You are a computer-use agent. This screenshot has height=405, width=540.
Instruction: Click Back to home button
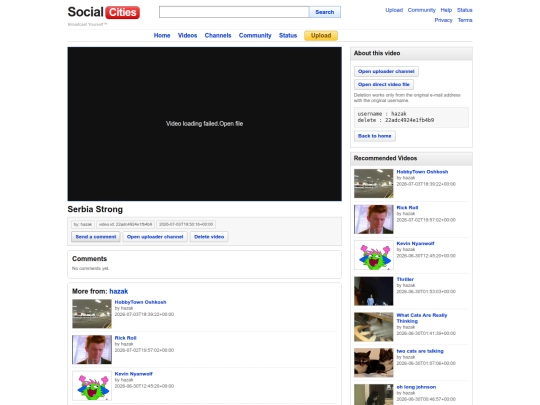click(x=375, y=136)
